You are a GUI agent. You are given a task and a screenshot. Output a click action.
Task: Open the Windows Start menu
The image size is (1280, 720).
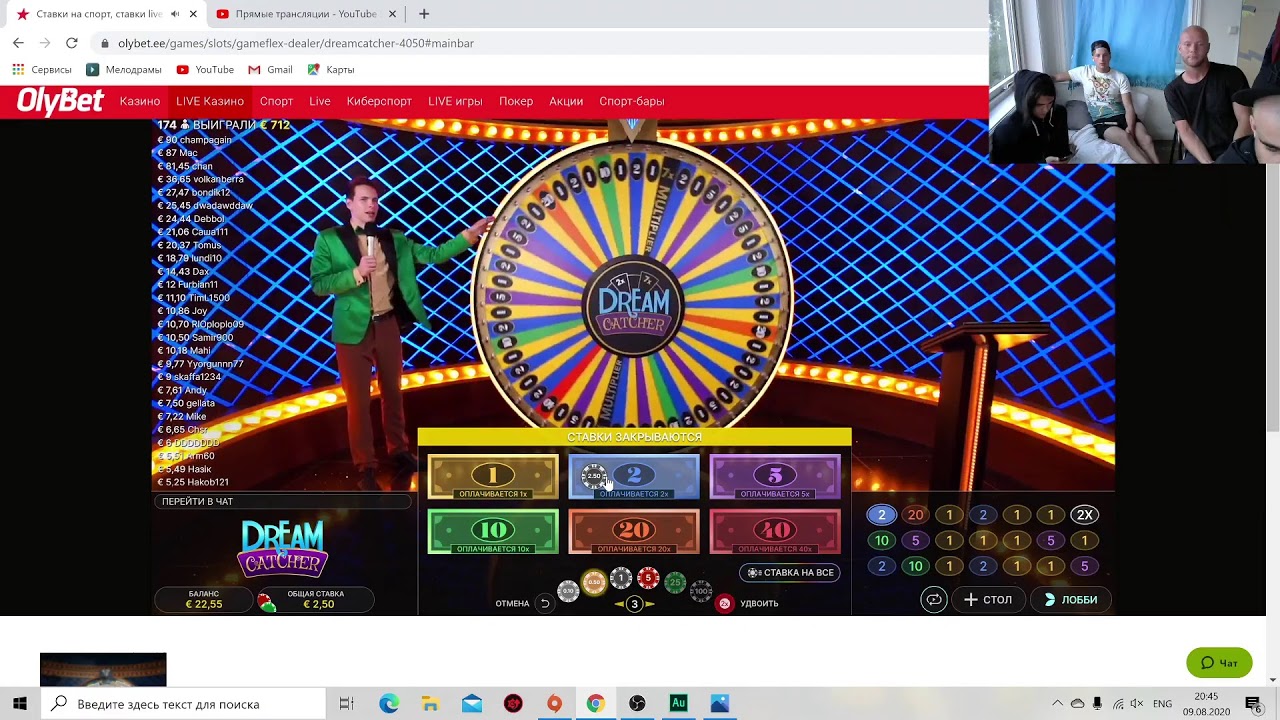point(20,704)
